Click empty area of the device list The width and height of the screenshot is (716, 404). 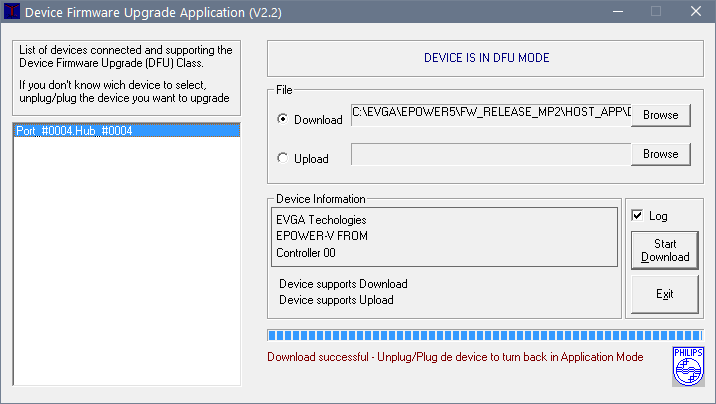coord(126,260)
